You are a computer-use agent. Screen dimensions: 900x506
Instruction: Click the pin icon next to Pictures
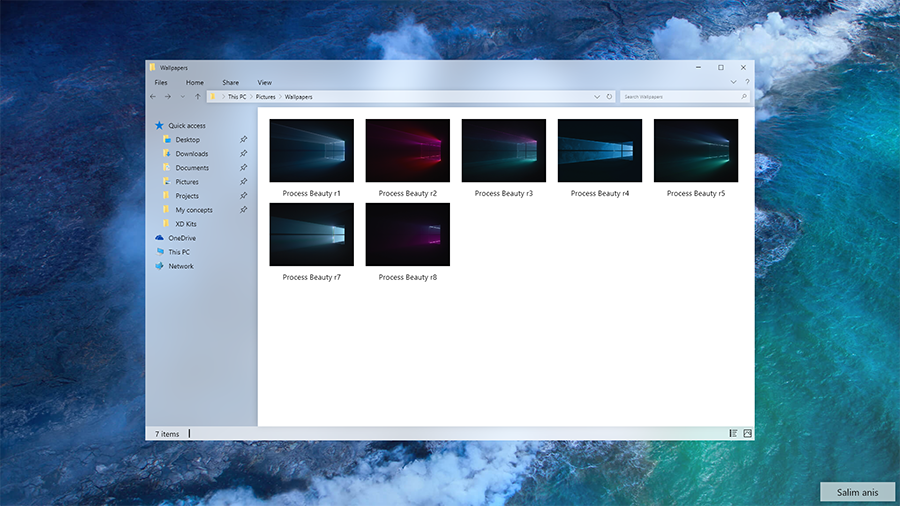(x=243, y=181)
